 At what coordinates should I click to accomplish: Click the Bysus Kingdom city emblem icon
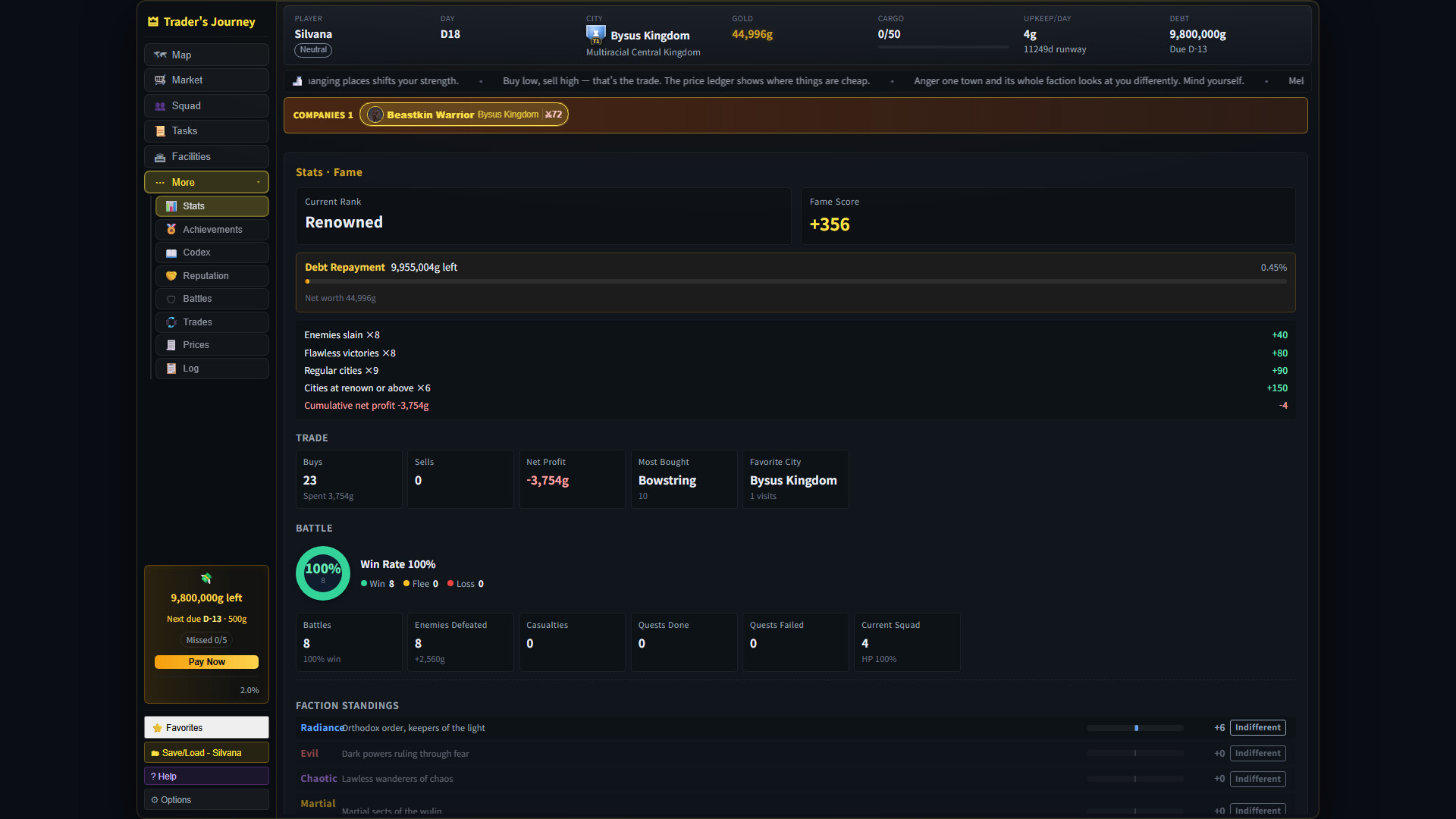596,35
